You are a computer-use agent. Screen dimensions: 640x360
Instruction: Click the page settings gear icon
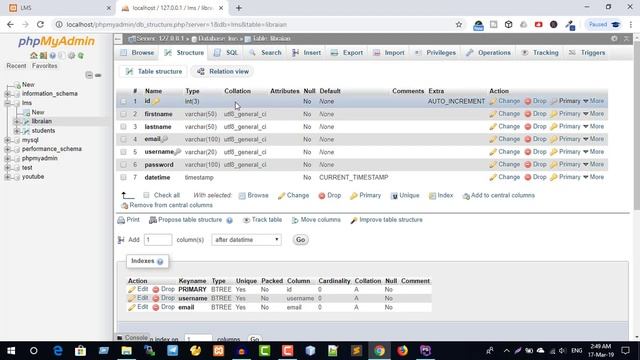[614, 38]
